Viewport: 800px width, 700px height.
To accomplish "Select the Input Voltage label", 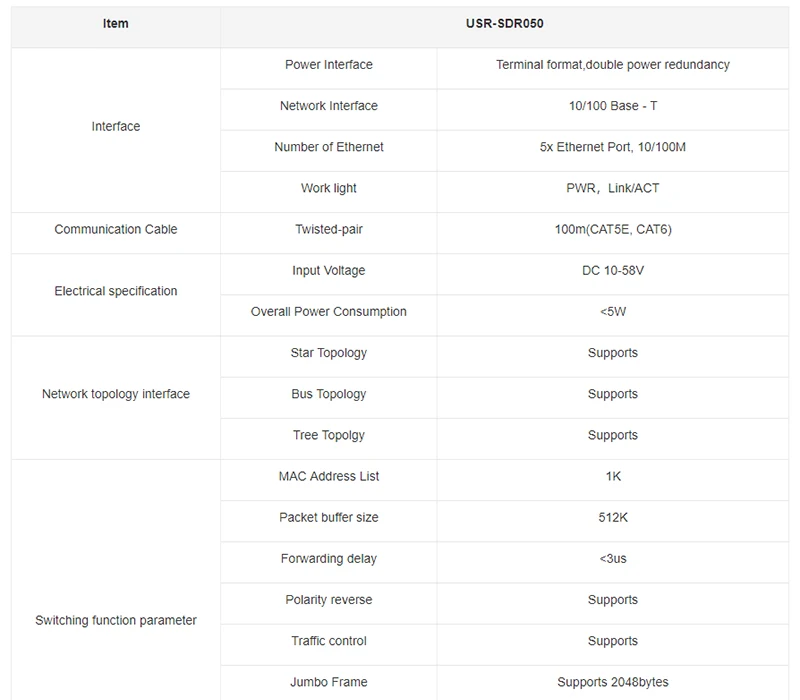I will click(329, 270).
